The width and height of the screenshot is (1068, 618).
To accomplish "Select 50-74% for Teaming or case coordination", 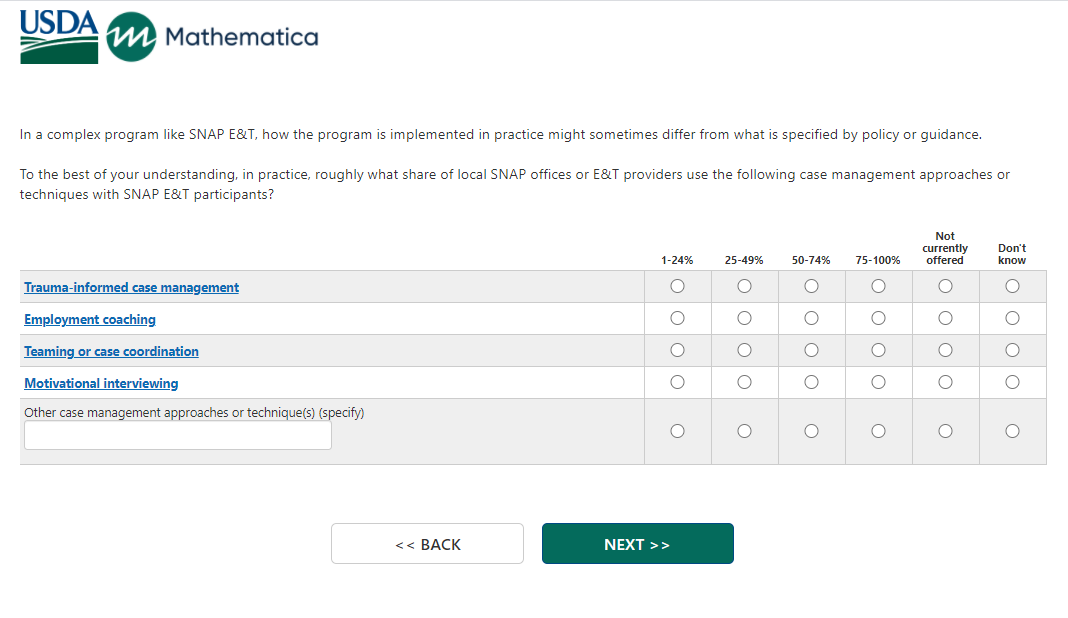I will 811,350.
